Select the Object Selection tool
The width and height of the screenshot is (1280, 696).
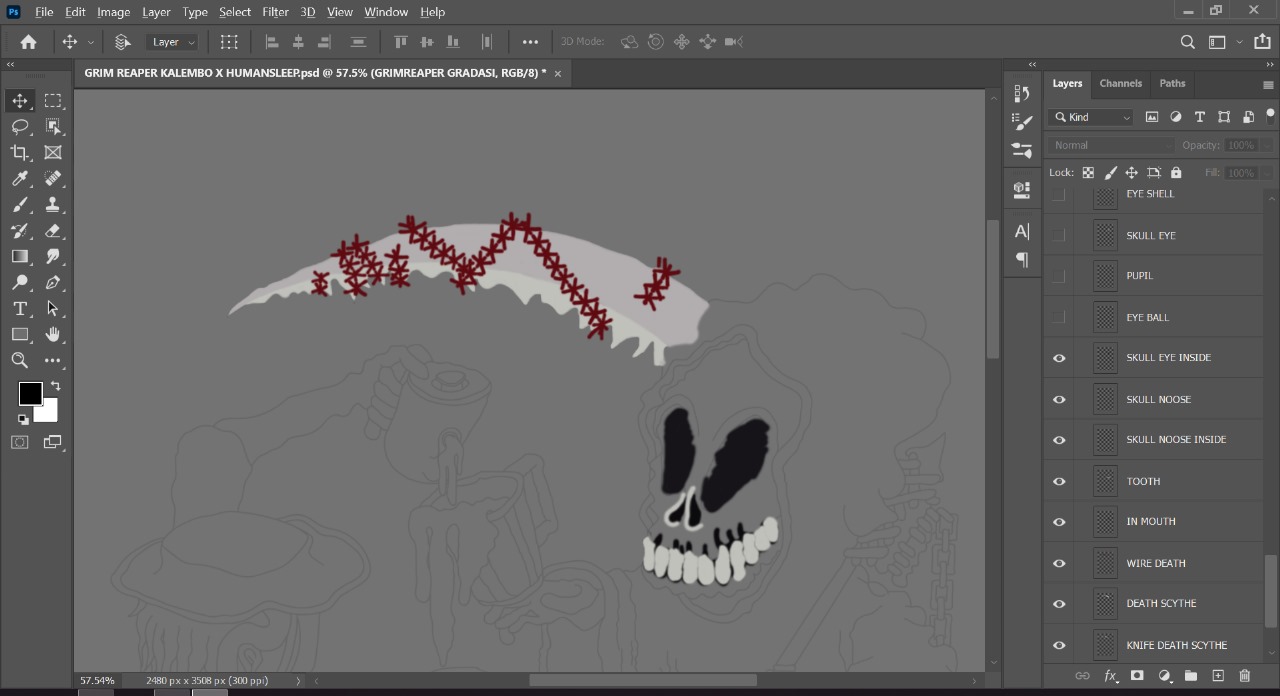[x=53, y=126]
